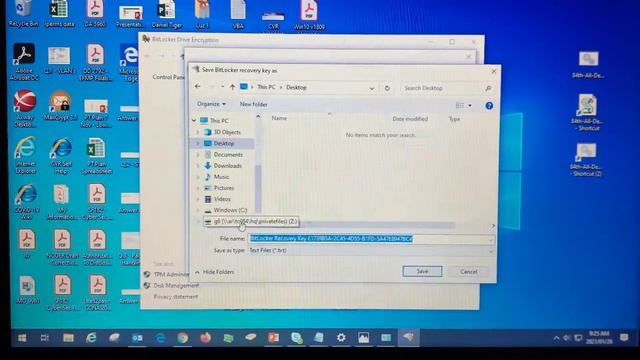Open Task View on the taskbar
The image size is (640, 360).
[x=44, y=338]
